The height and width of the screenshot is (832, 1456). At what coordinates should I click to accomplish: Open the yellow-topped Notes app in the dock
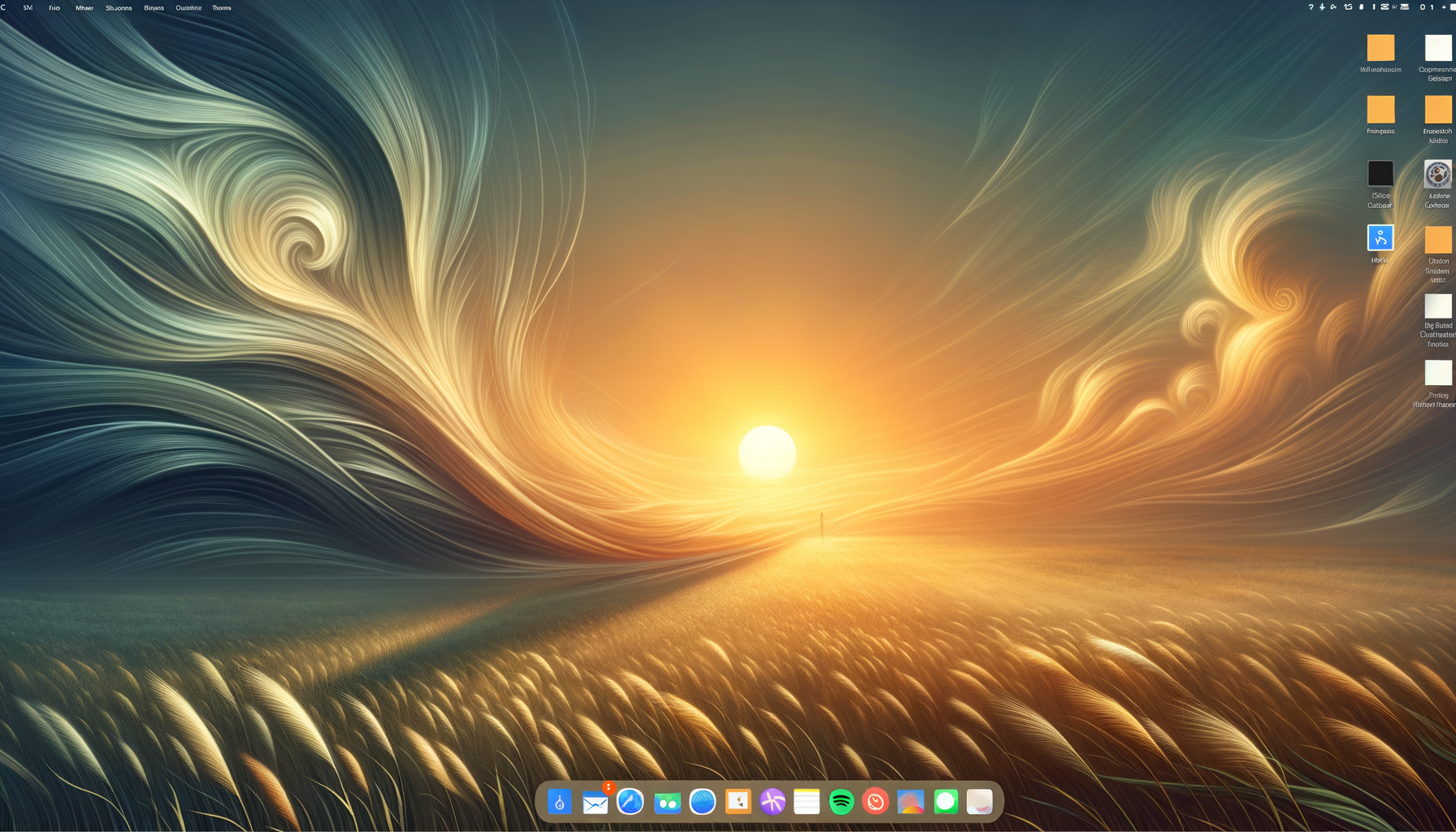[x=807, y=802]
